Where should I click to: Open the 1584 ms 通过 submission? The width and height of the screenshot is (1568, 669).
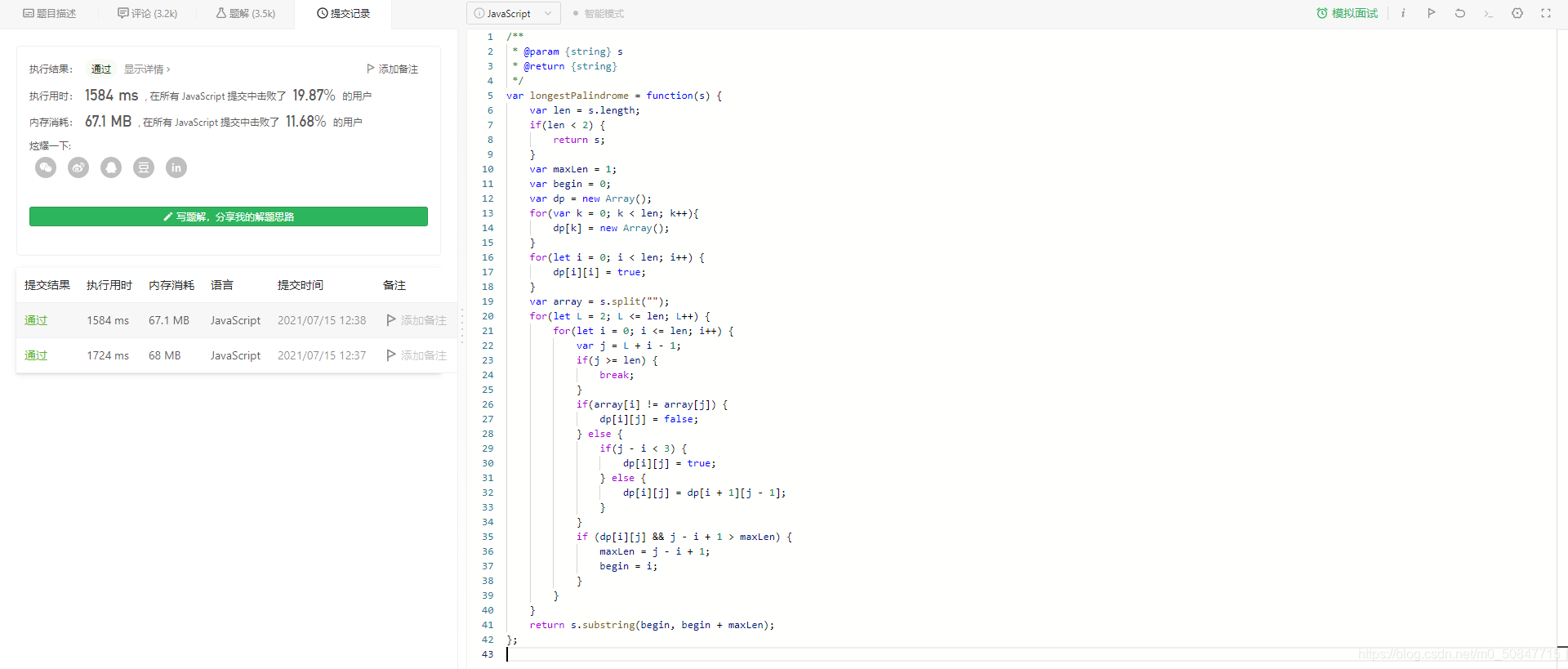click(x=36, y=320)
